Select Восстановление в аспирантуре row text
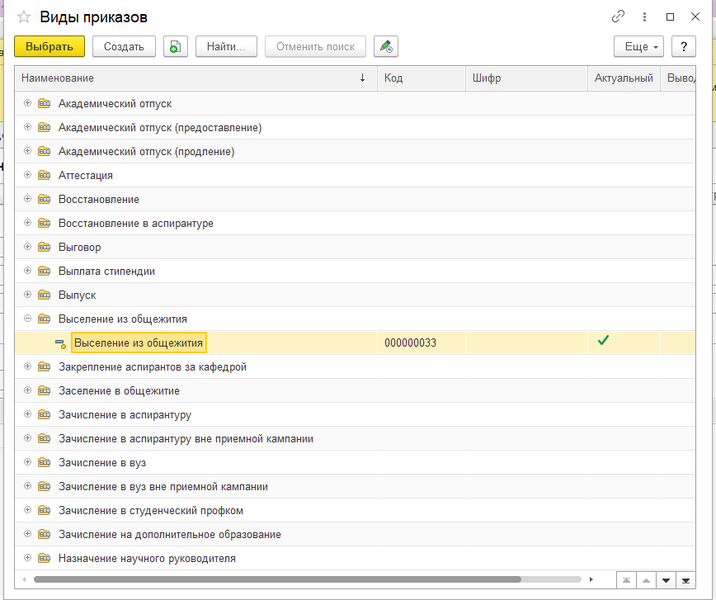 point(136,223)
